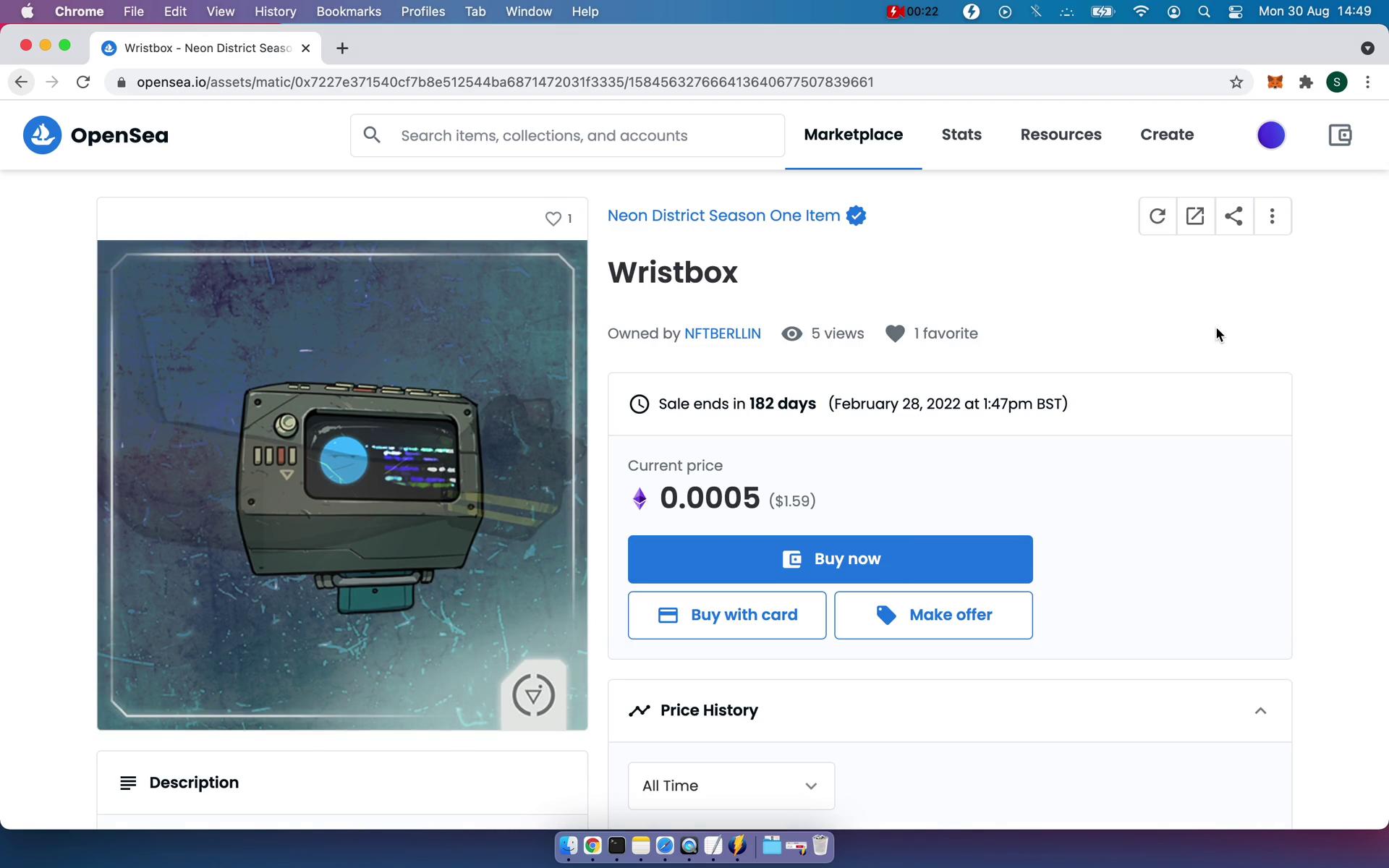Open the NFTBERLLIN owner profile
This screenshot has height=868, width=1389.
[722, 333]
